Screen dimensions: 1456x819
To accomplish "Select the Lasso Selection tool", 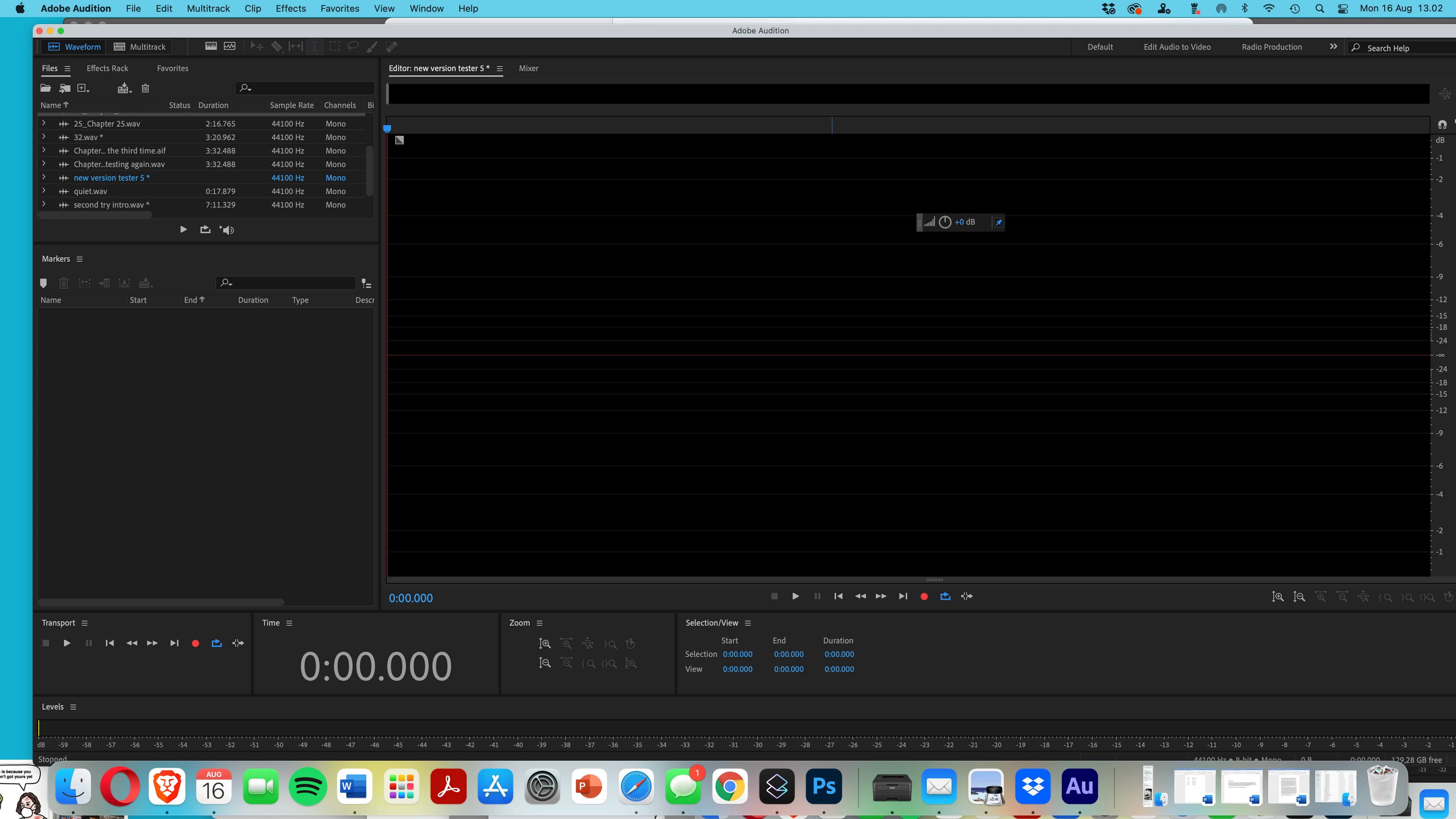I will 353,46.
